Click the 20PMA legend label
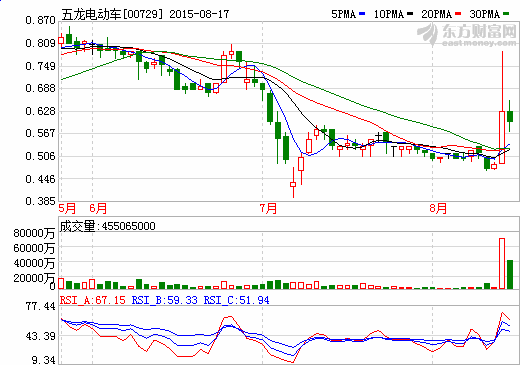The height and width of the screenshot is (365, 520). point(437,14)
